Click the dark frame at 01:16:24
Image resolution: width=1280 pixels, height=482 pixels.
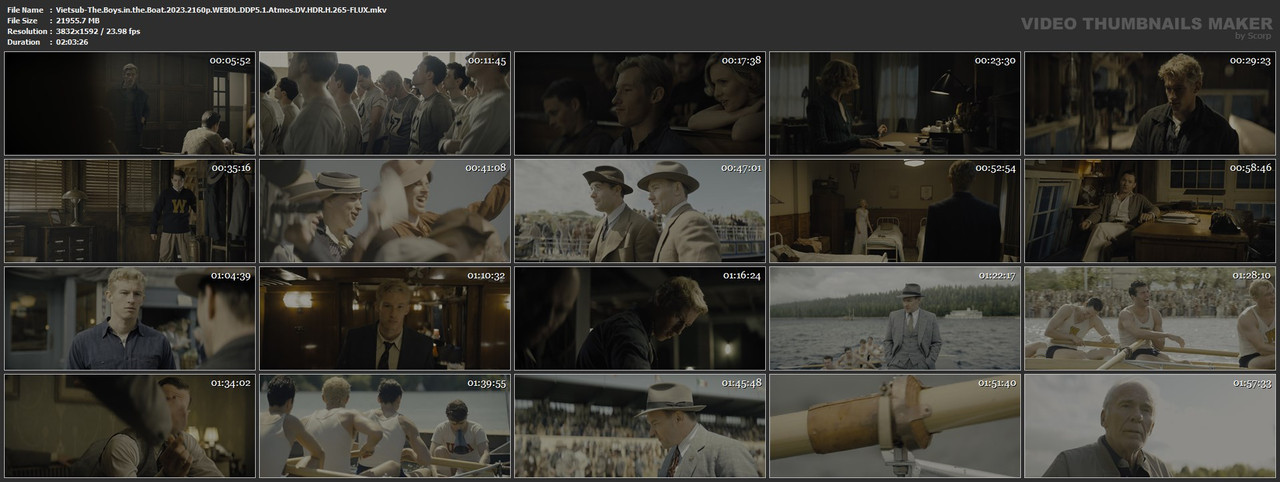click(640, 318)
